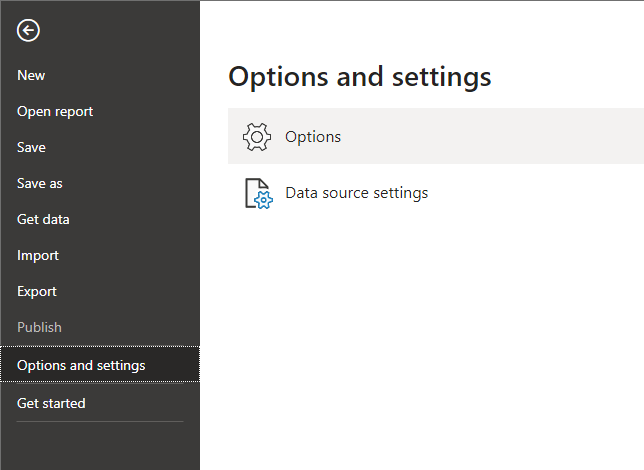
Task: Open the Get data menu entry
Action: [43, 219]
